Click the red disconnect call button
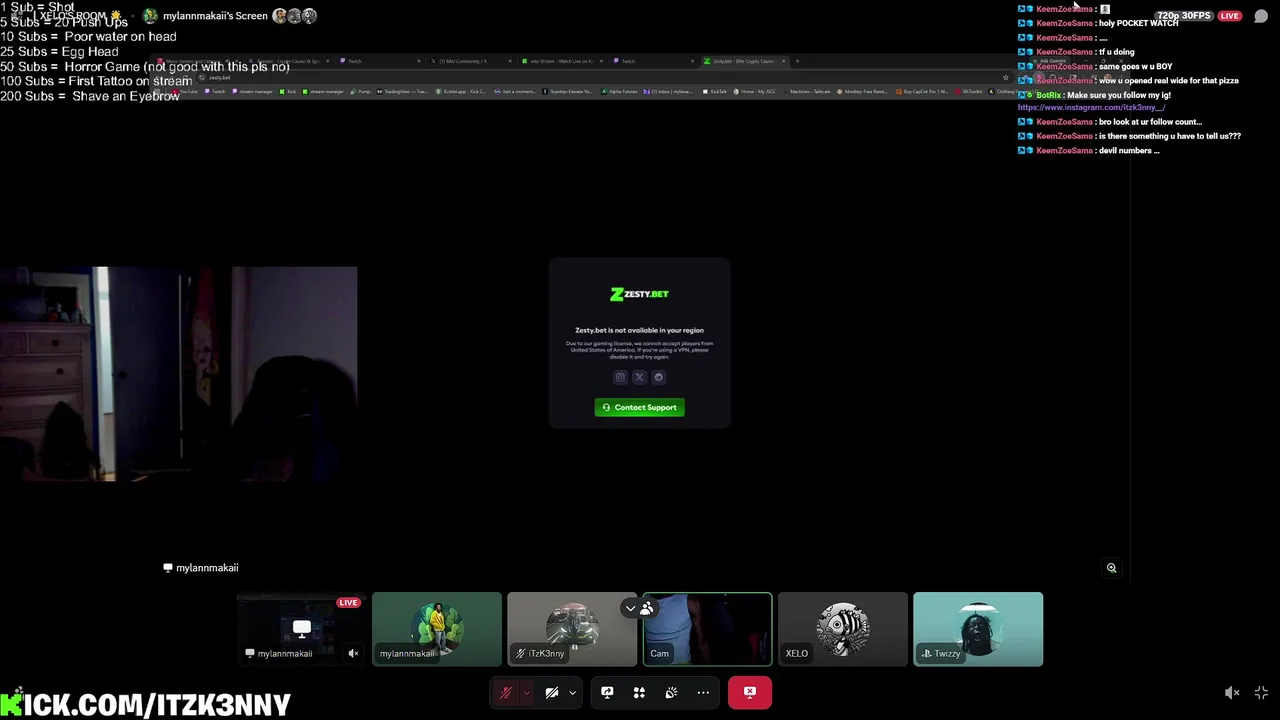Screen dimensions: 1280x720 (x=750, y=692)
